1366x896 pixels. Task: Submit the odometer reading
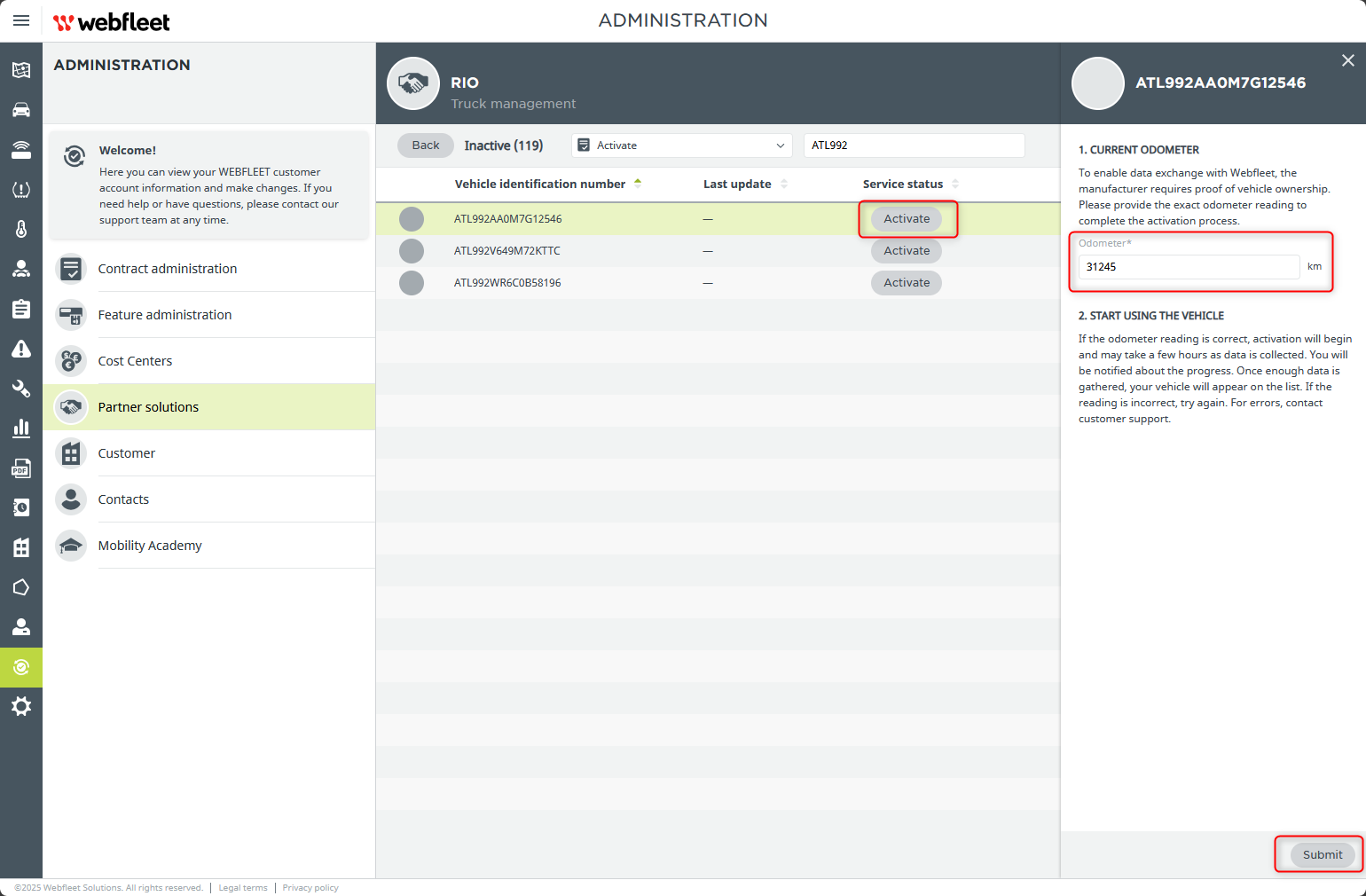(1323, 854)
